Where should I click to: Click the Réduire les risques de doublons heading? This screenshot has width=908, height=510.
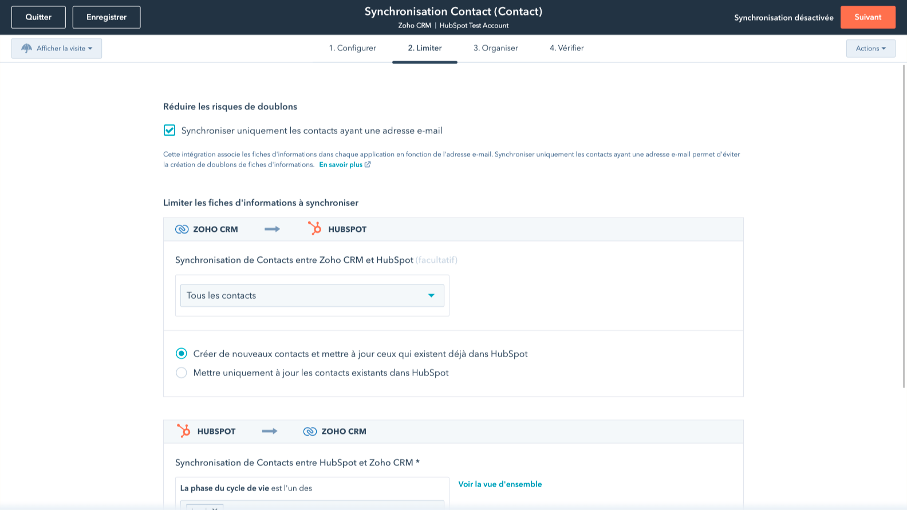(230, 107)
